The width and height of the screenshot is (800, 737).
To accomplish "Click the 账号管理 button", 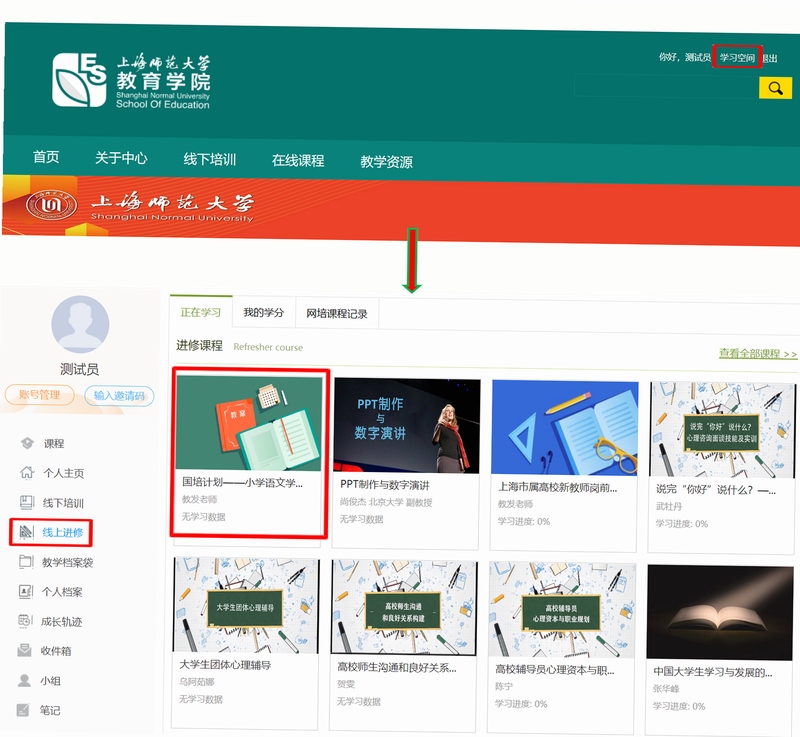I will pyautogui.click(x=39, y=395).
